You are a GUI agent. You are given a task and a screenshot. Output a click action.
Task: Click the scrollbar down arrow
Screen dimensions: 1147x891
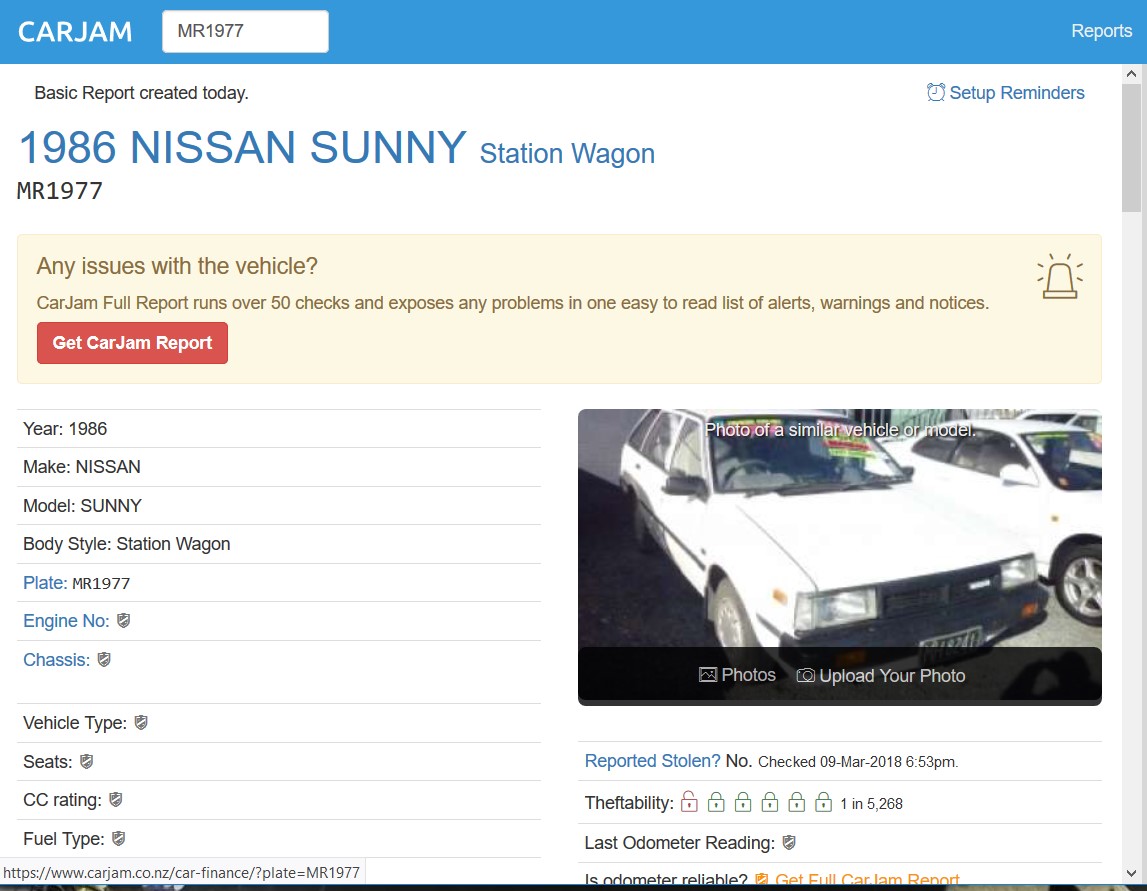tap(1131, 873)
